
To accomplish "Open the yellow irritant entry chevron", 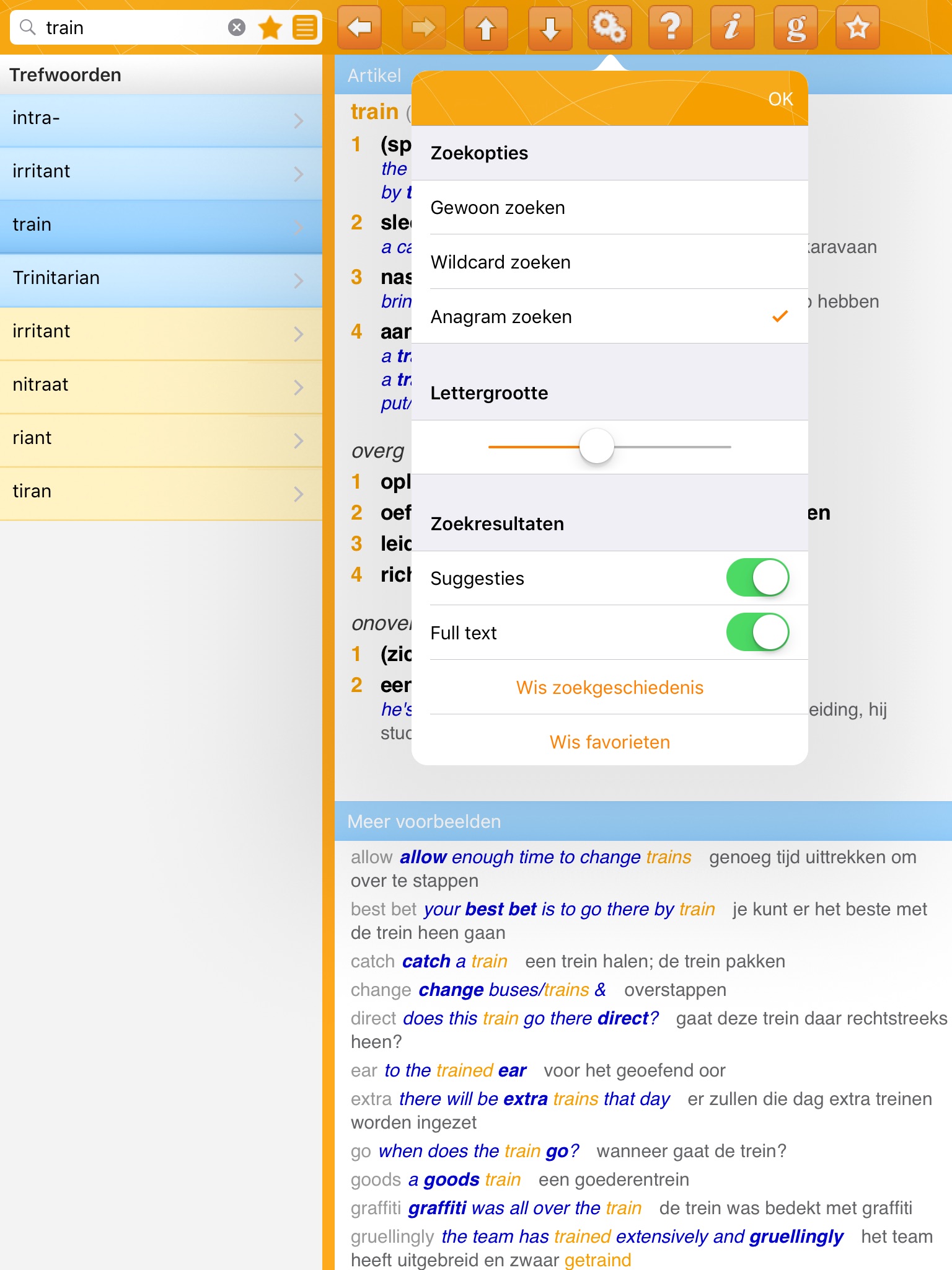I will coord(299,334).
